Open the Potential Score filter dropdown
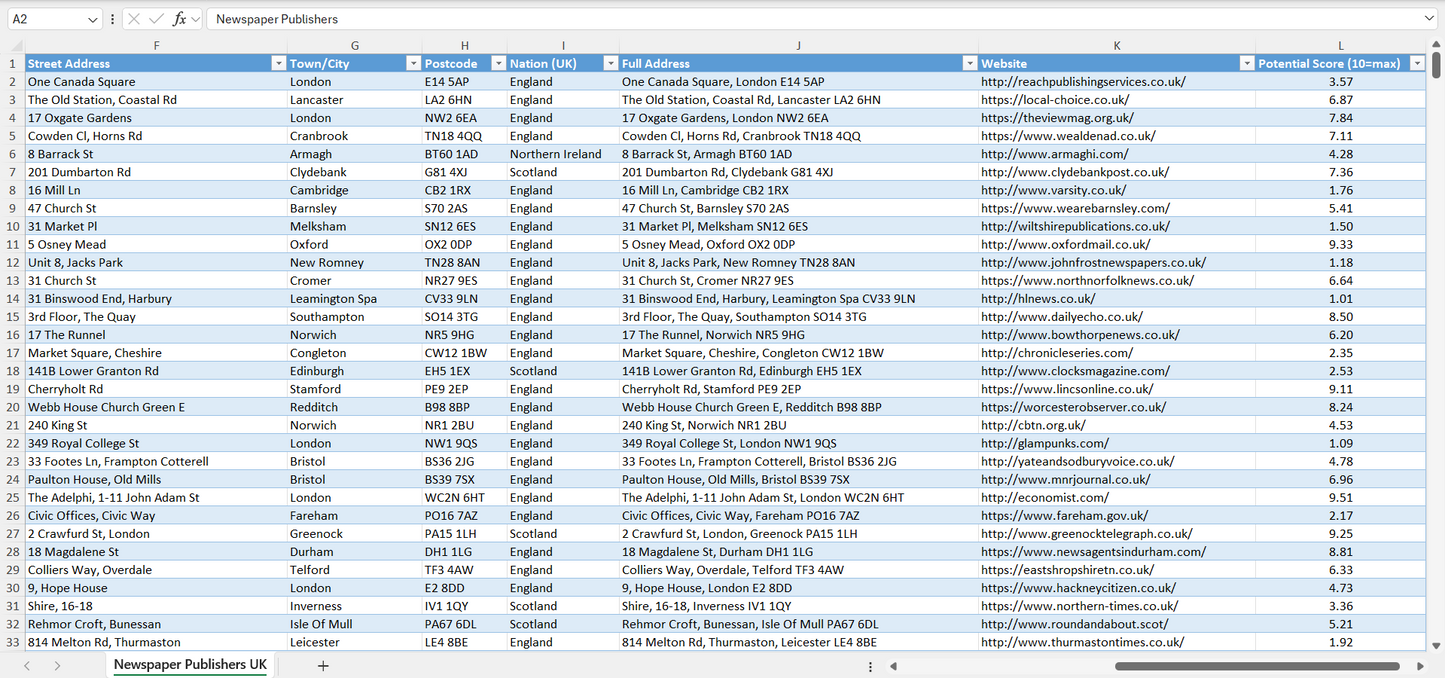Screen dimensions: 1445x678 tap(1417, 63)
